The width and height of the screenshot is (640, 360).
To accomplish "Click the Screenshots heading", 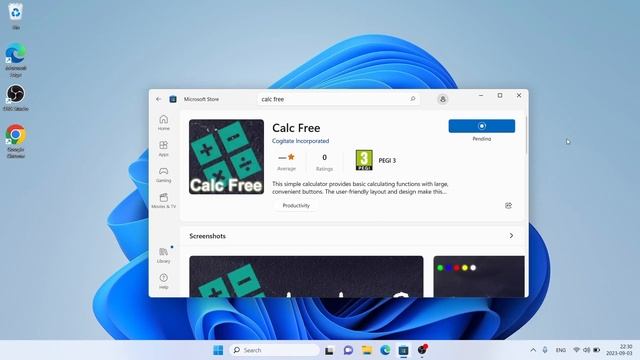I will point(207,236).
